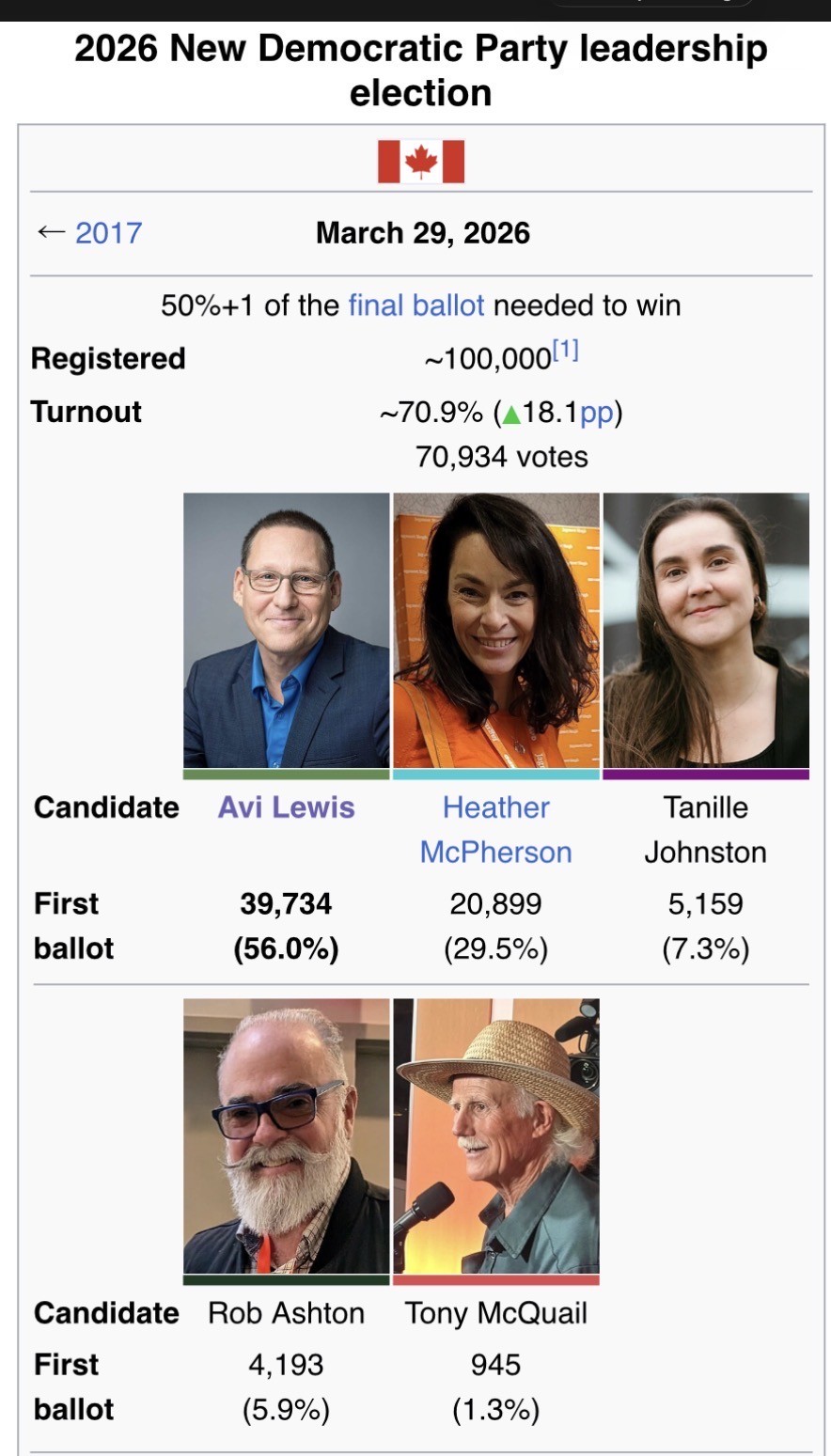Tap Rob Ashton's bearded portrait
Image resolution: width=831 pixels, height=1456 pixels.
(x=286, y=1135)
